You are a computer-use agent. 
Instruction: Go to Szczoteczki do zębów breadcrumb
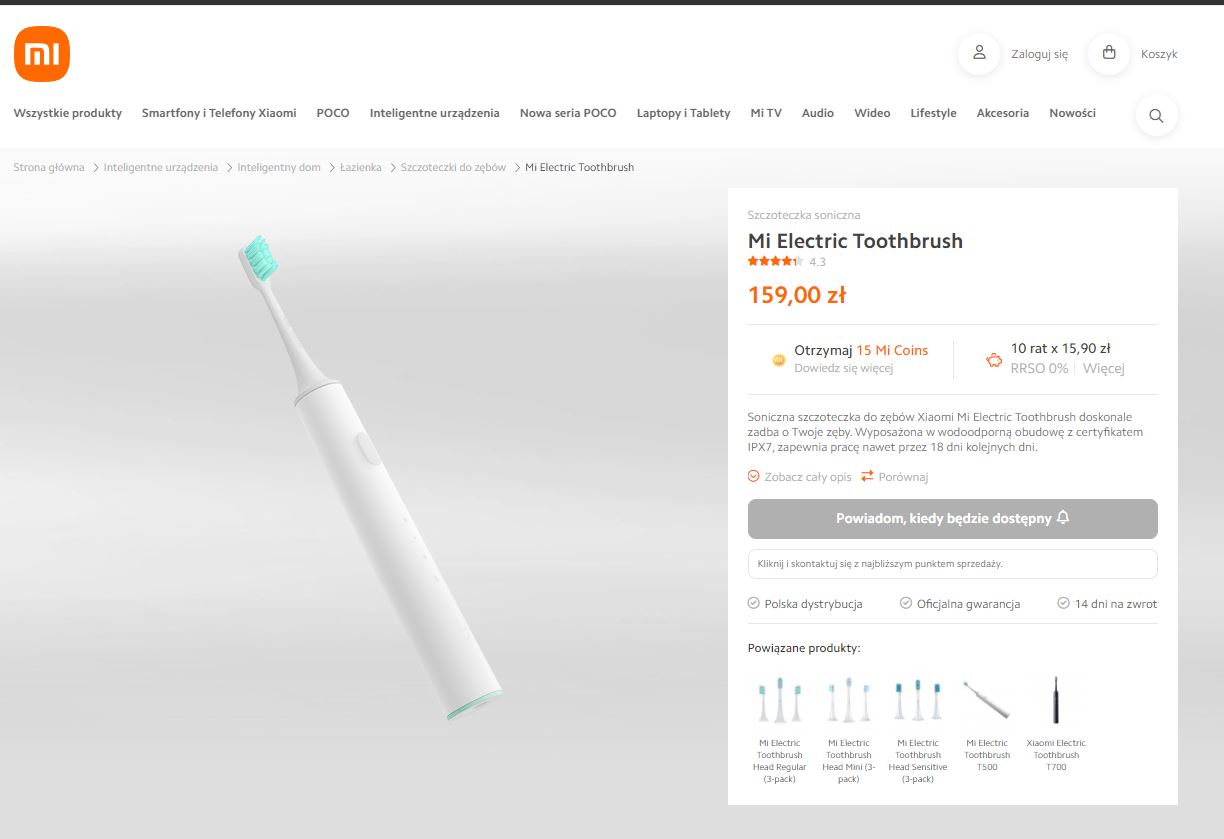(x=453, y=167)
